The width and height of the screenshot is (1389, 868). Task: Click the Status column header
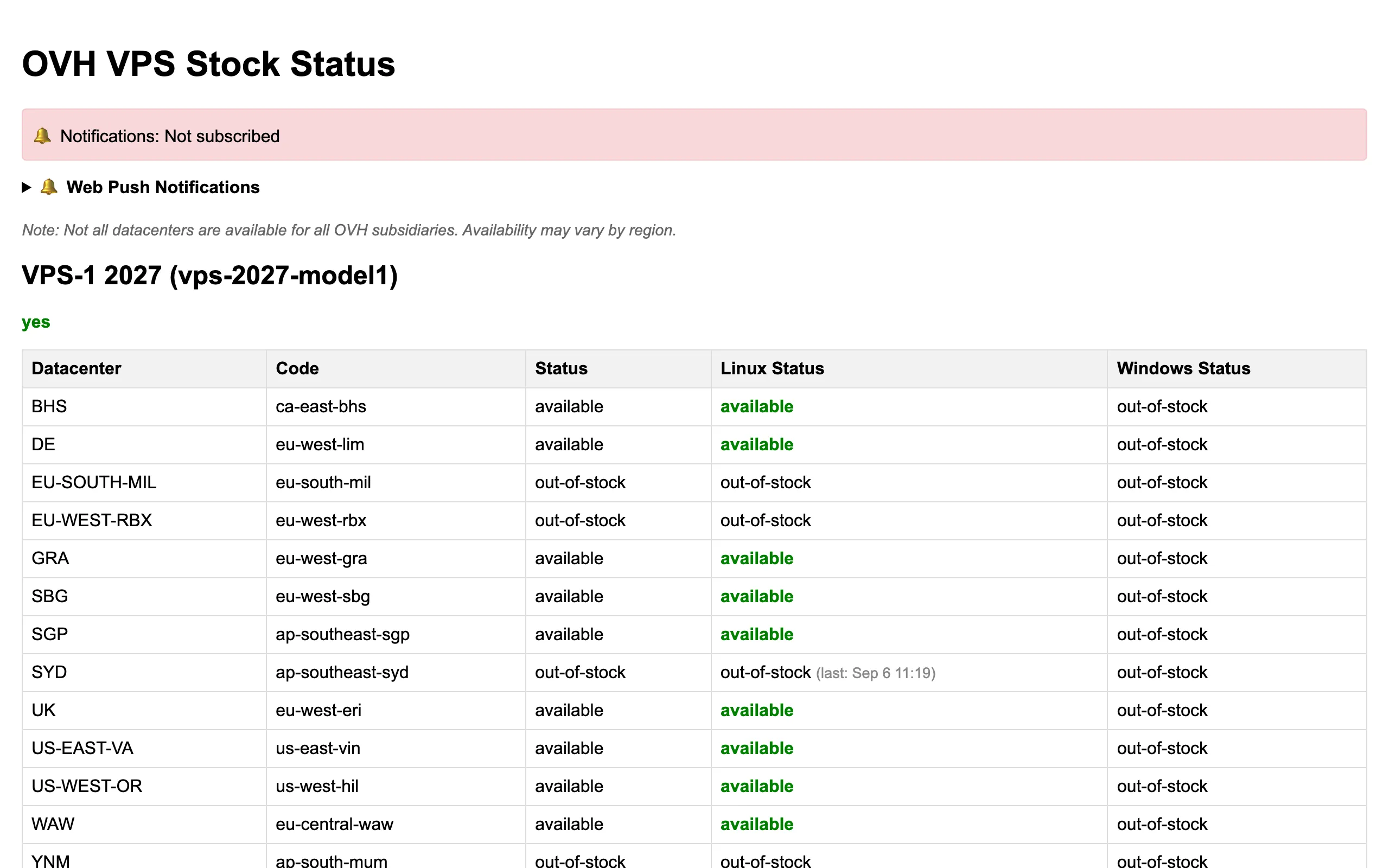point(618,368)
